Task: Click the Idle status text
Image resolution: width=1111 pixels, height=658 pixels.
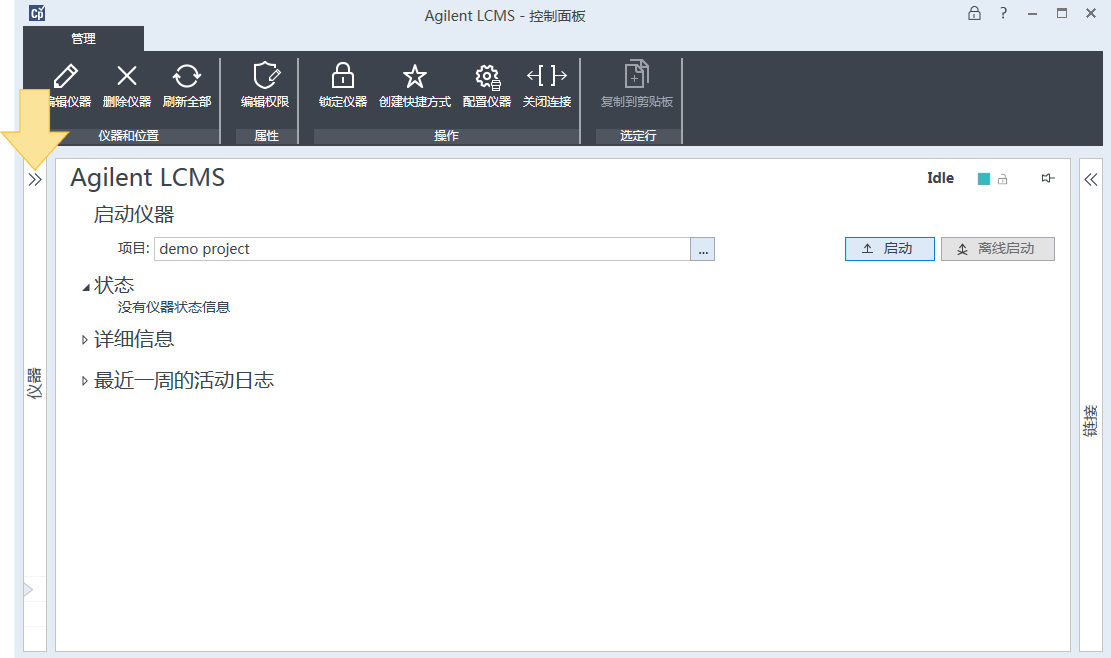Action: point(940,178)
